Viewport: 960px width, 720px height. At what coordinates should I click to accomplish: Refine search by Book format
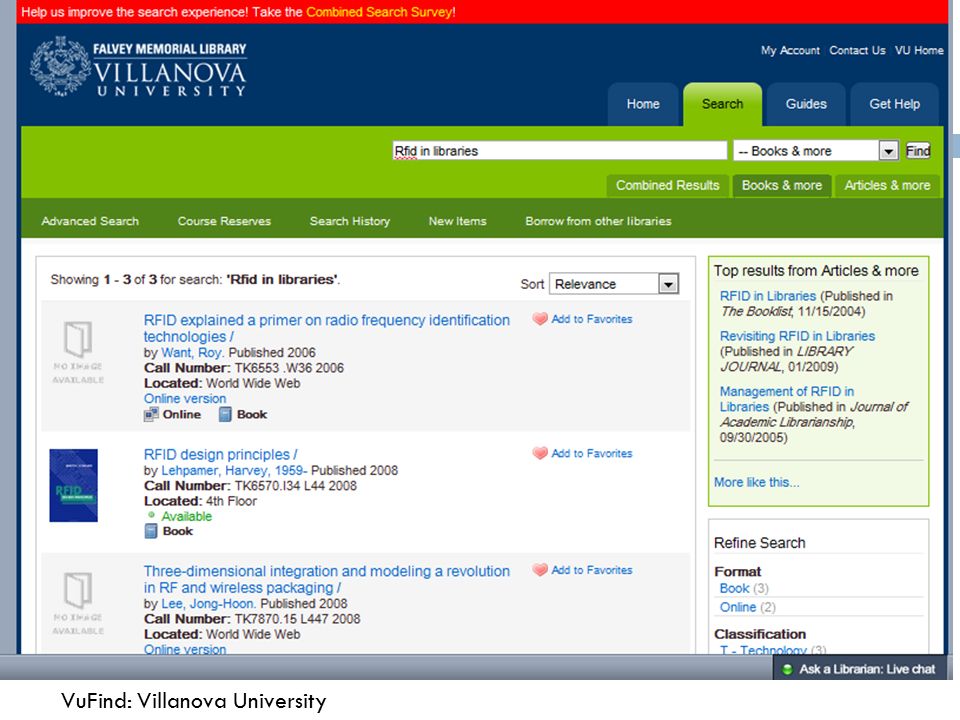point(735,588)
